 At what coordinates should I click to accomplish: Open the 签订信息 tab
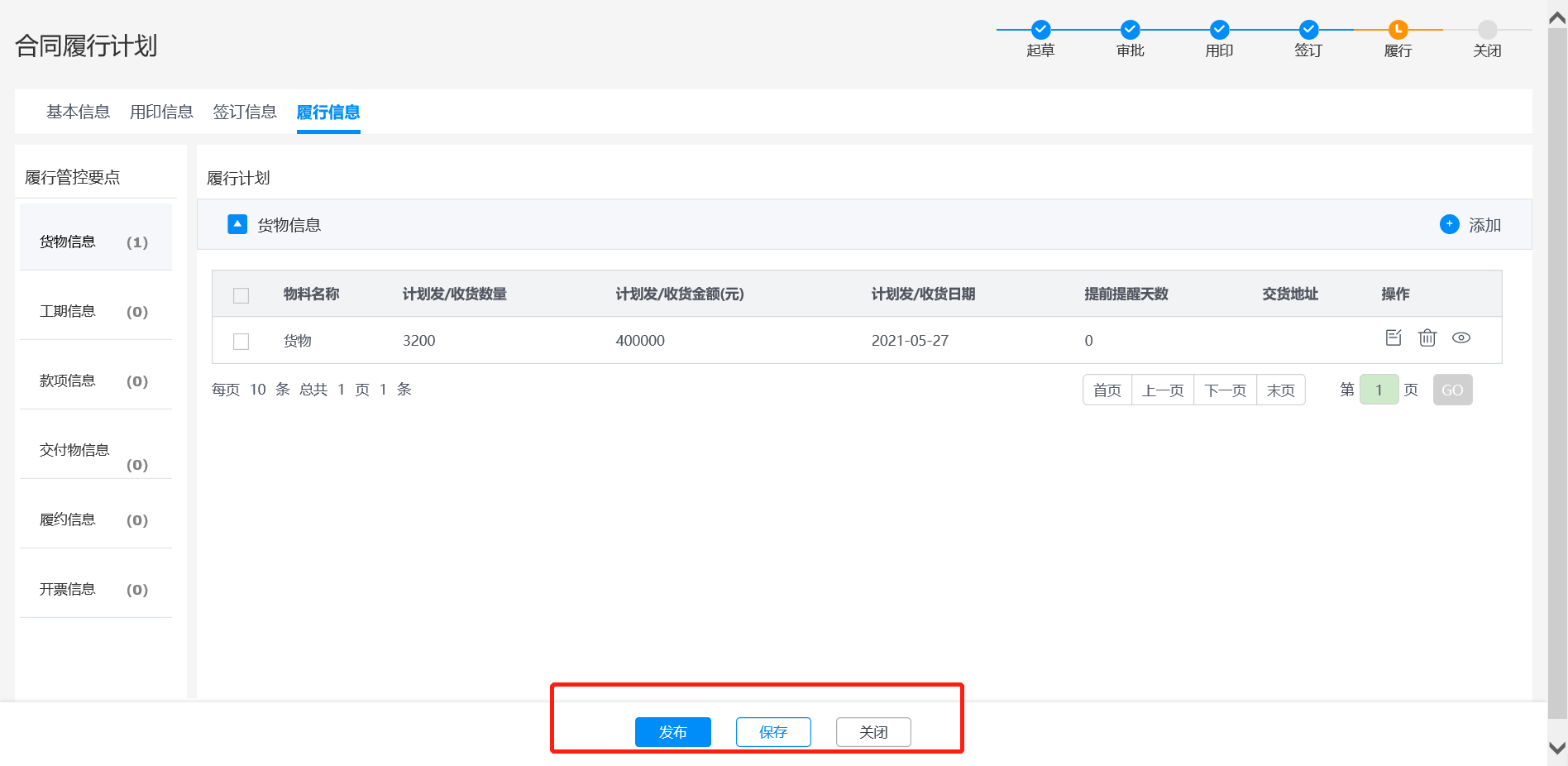click(x=245, y=112)
